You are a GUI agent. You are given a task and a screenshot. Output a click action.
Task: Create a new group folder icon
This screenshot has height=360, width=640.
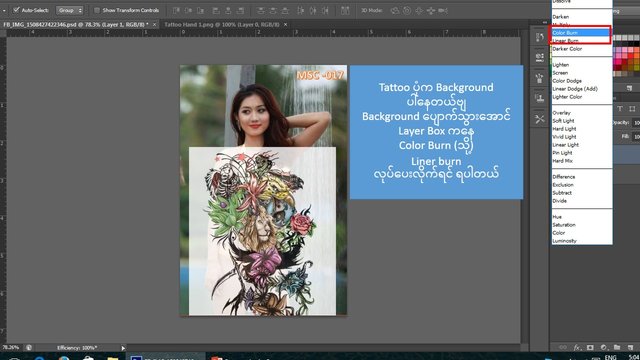click(617, 348)
